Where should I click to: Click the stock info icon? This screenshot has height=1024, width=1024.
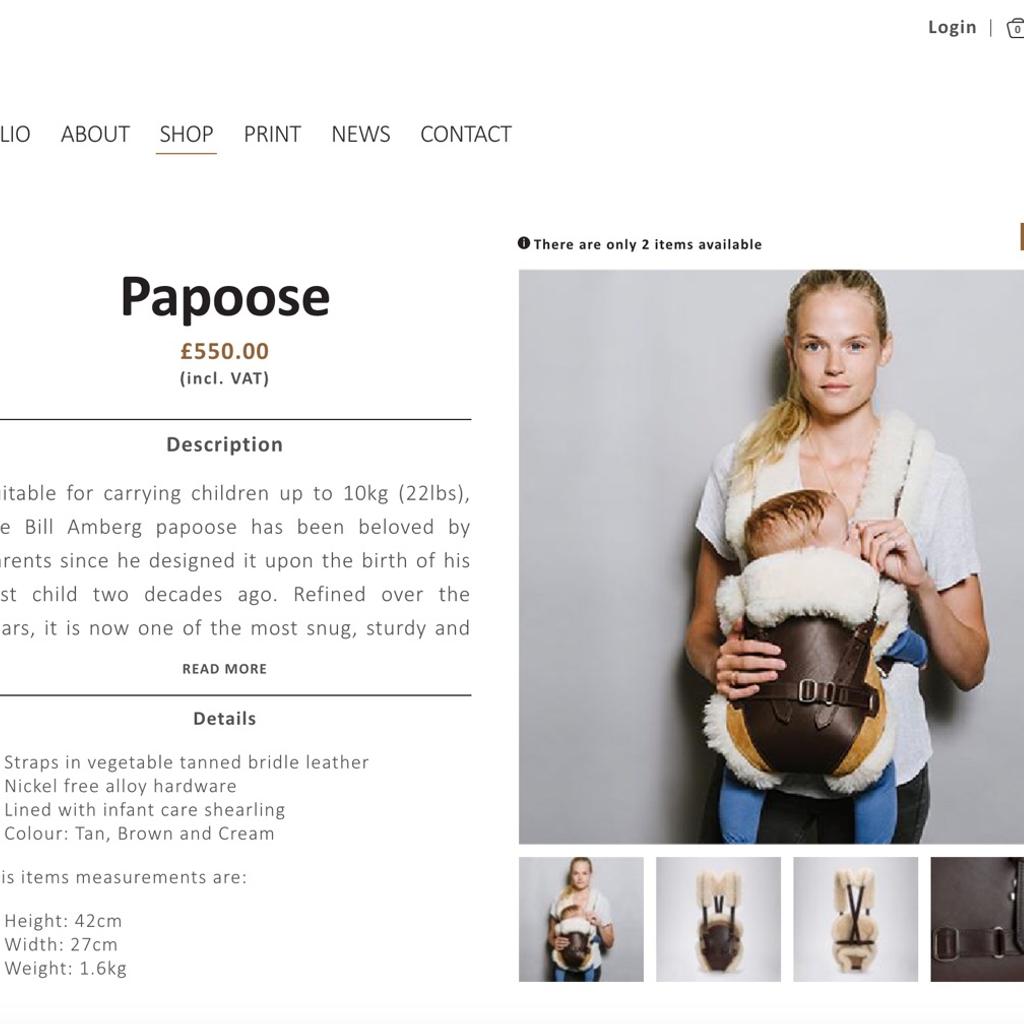coord(524,243)
